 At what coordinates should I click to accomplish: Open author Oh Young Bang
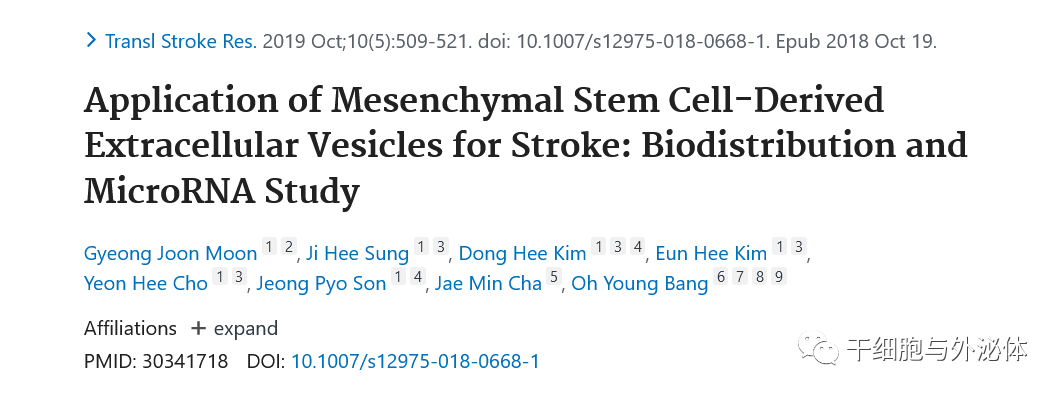click(640, 284)
